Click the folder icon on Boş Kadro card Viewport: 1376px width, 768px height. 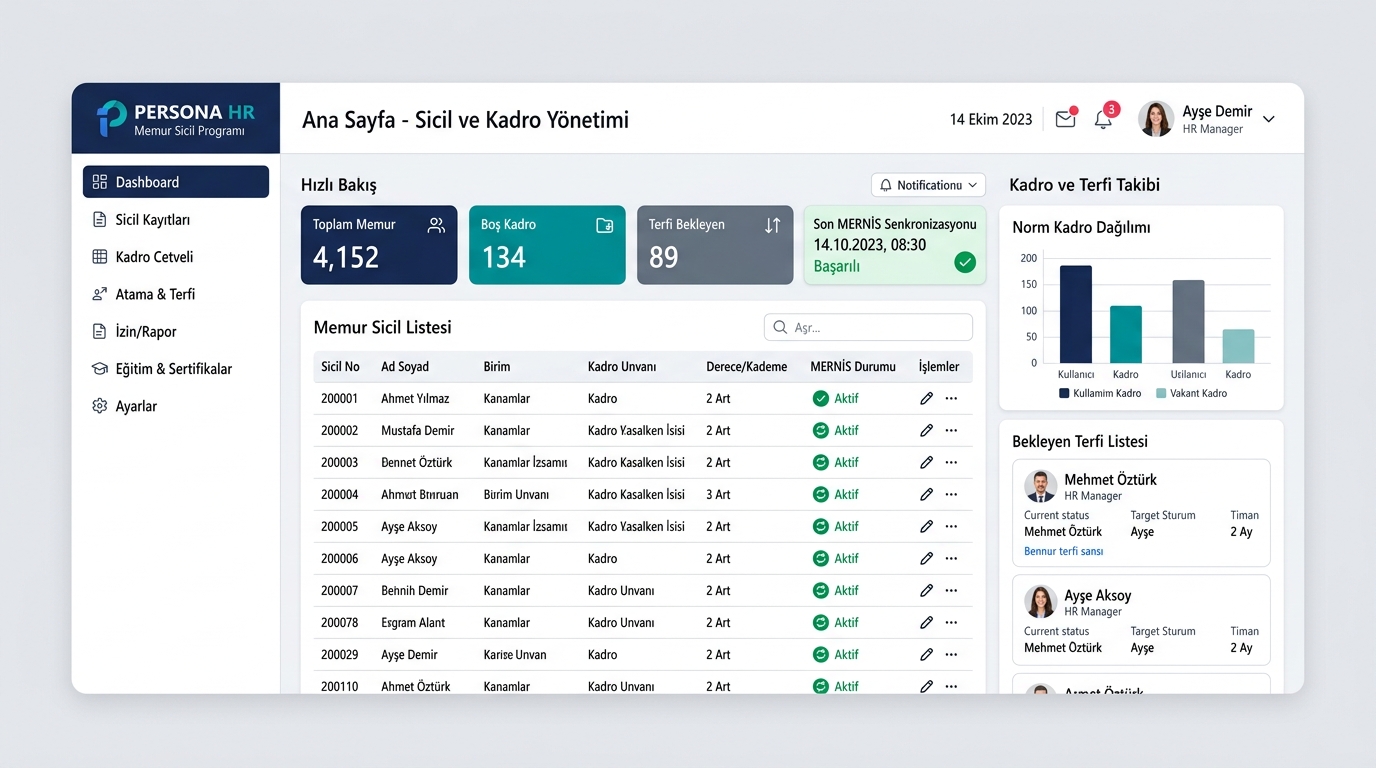point(604,225)
